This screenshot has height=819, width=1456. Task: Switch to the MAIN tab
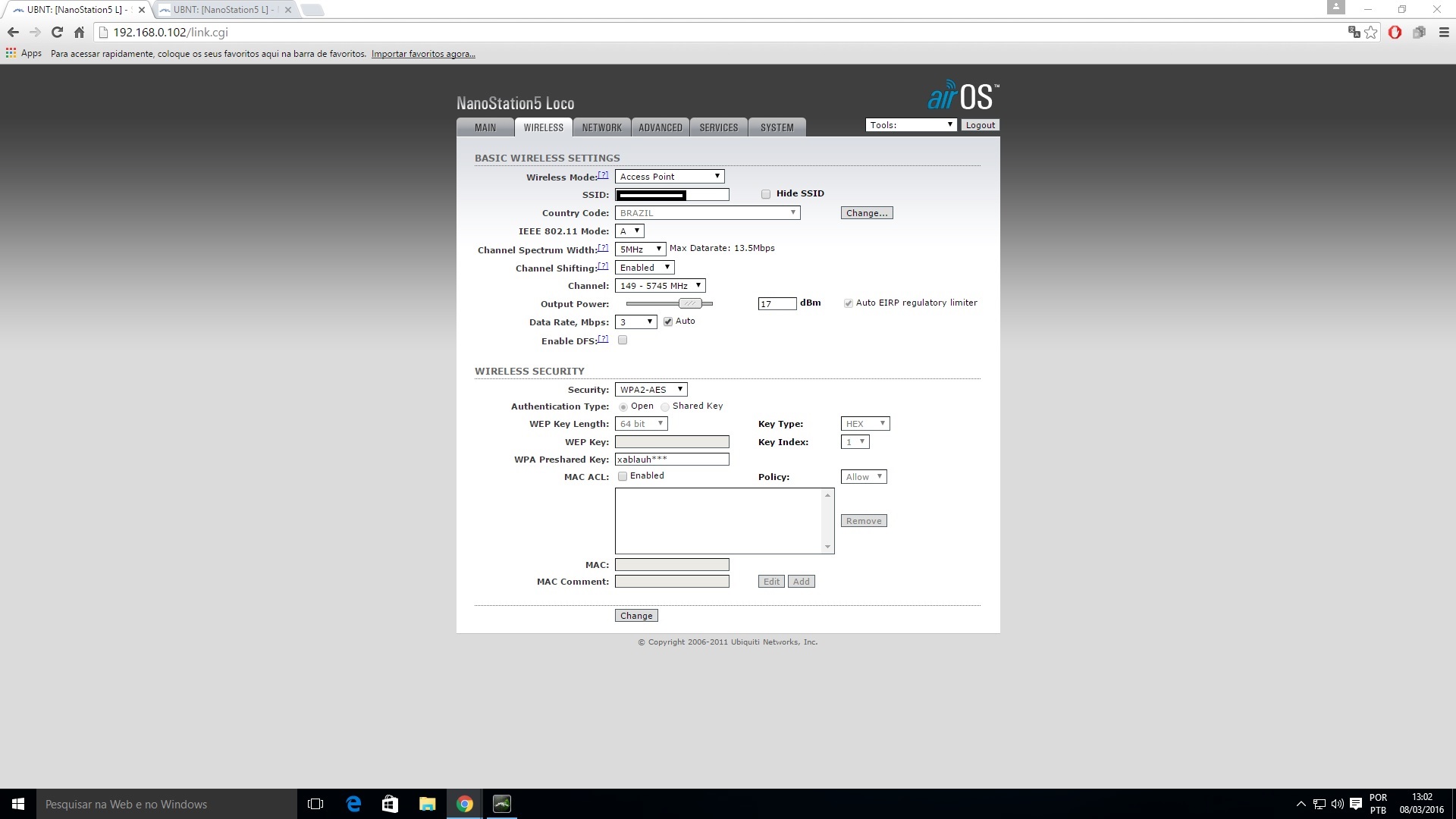(485, 127)
